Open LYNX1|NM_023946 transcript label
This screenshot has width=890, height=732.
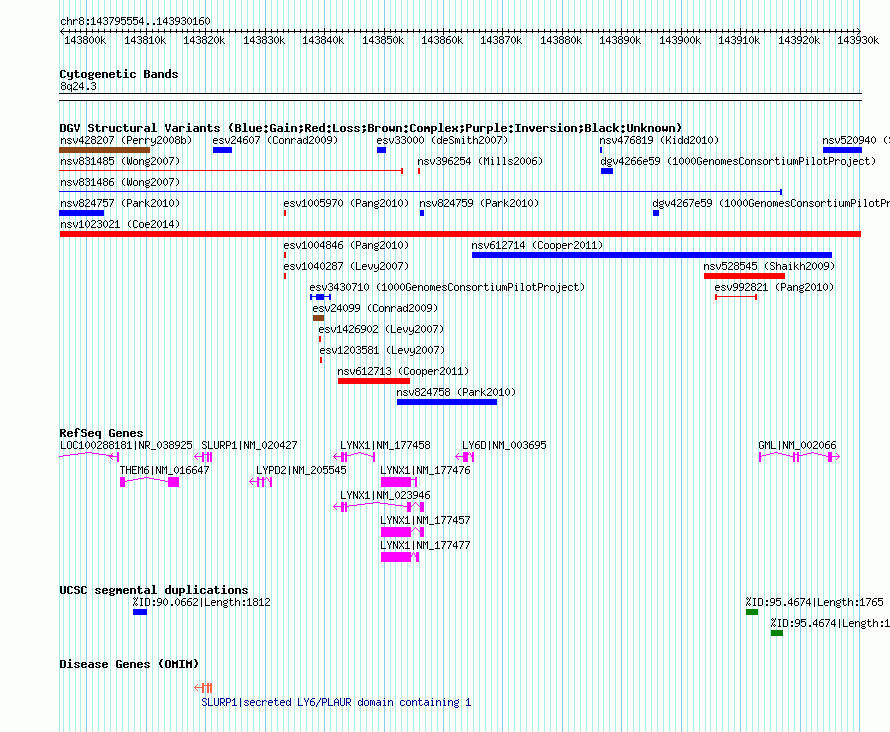pyautogui.click(x=385, y=495)
